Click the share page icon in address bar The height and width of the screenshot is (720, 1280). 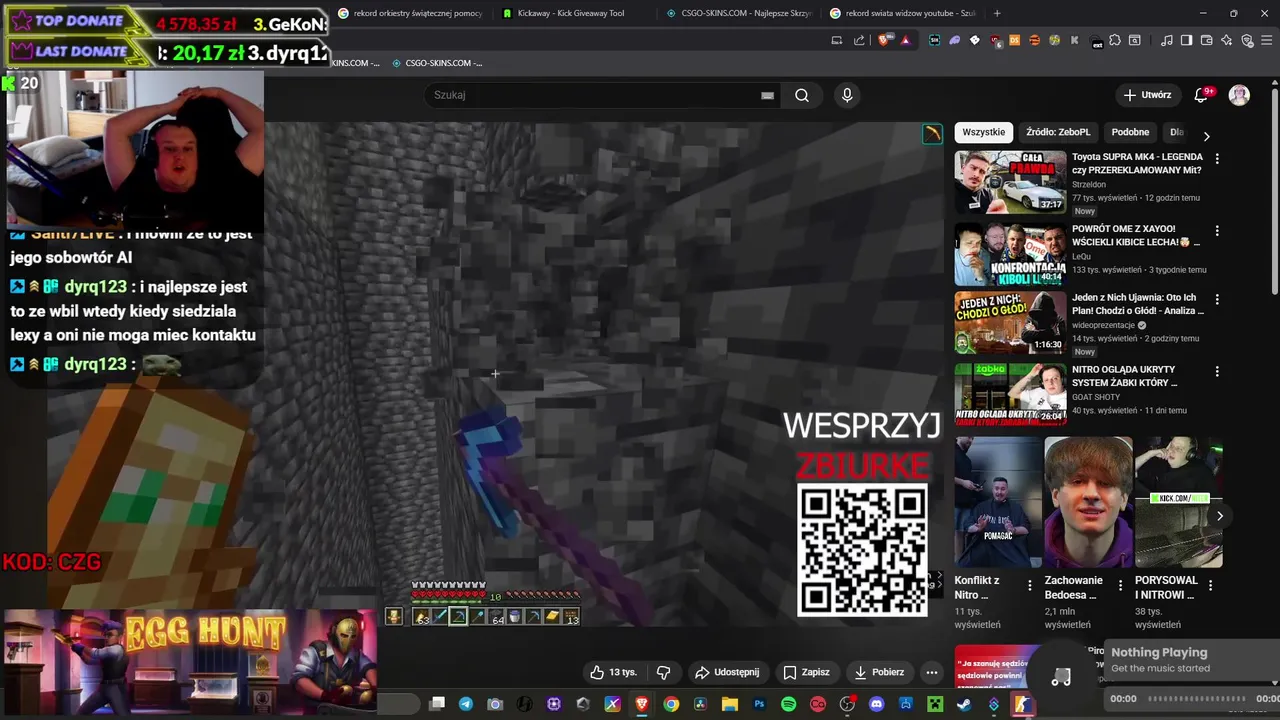pyautogui.click(x=859, y=40)
